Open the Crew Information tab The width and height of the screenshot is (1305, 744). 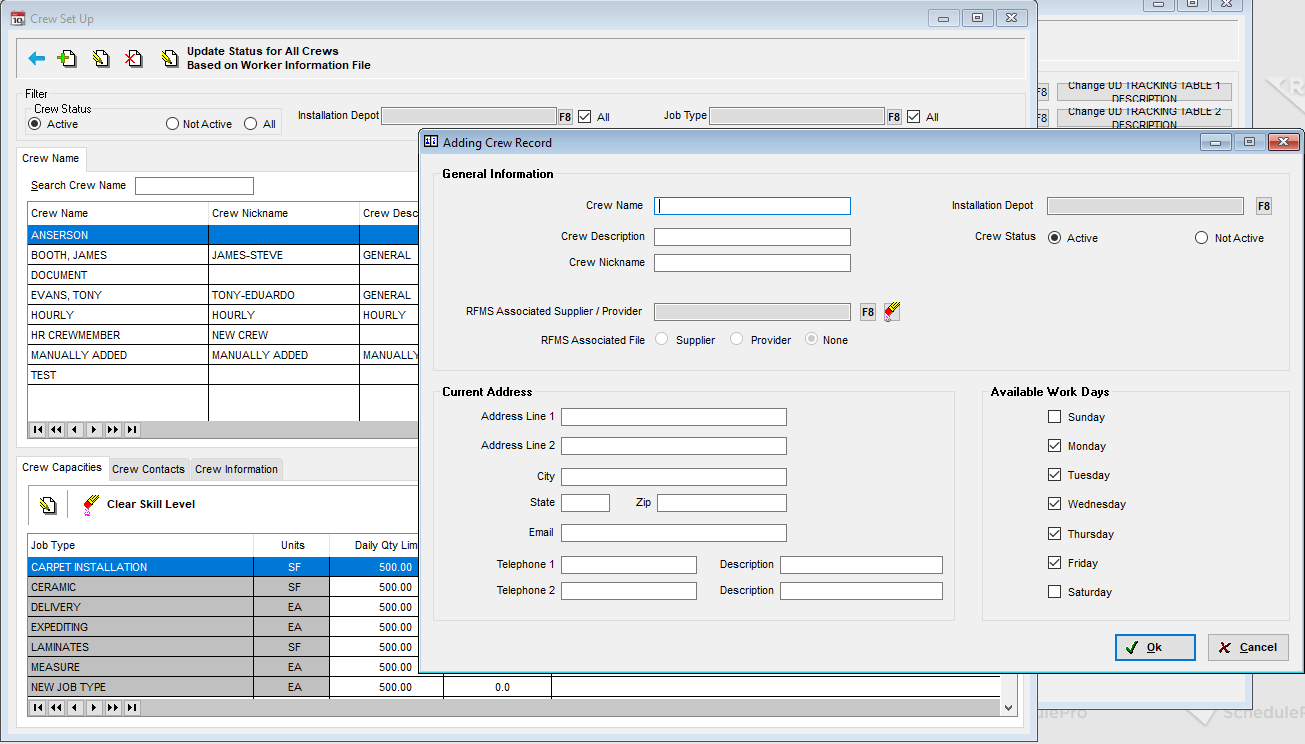coord(236,469)
